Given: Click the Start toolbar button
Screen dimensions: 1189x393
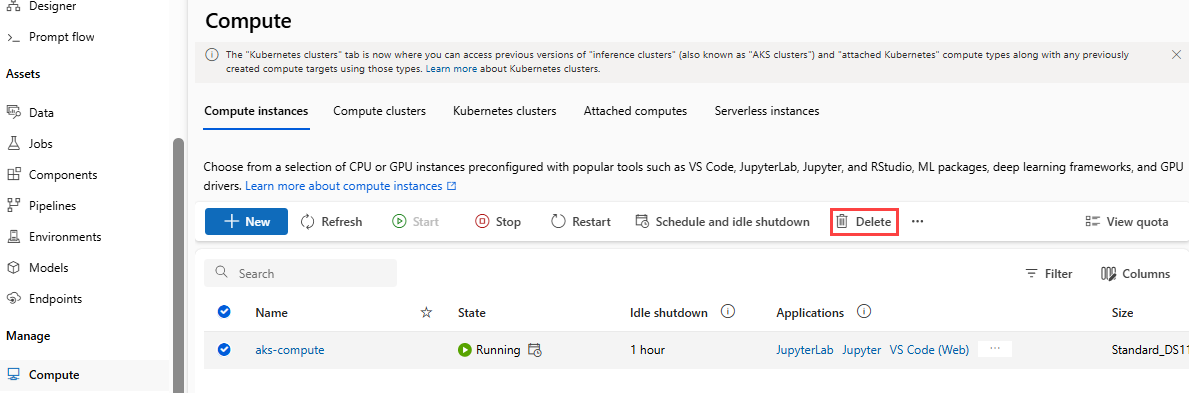Looking at the screenshot, I should (416, 222).
